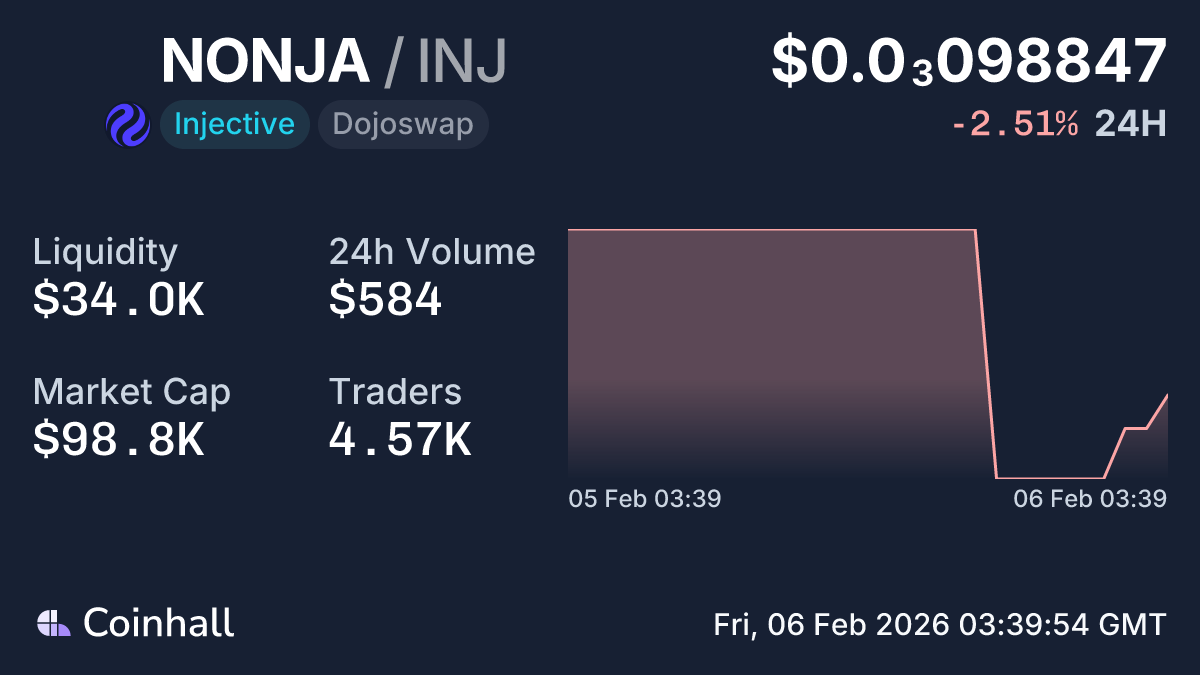Click the 05 Feb 03:39 axis label
Screen dimensions: 1200x675
pos(644,498)
